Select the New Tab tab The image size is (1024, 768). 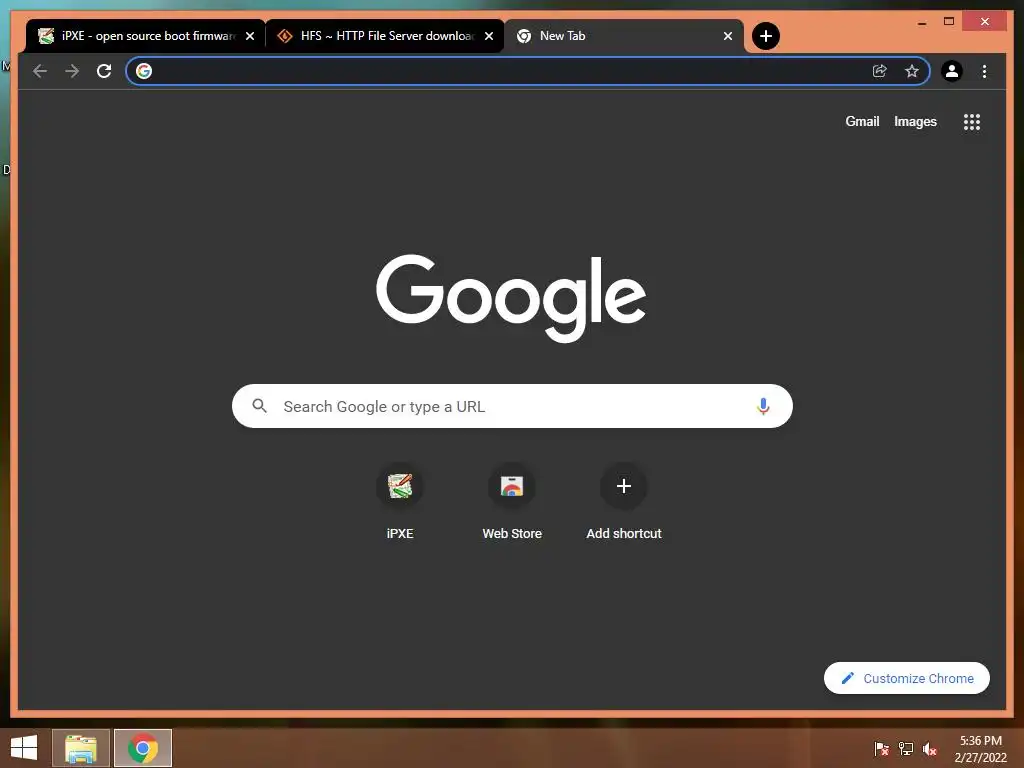624,36
